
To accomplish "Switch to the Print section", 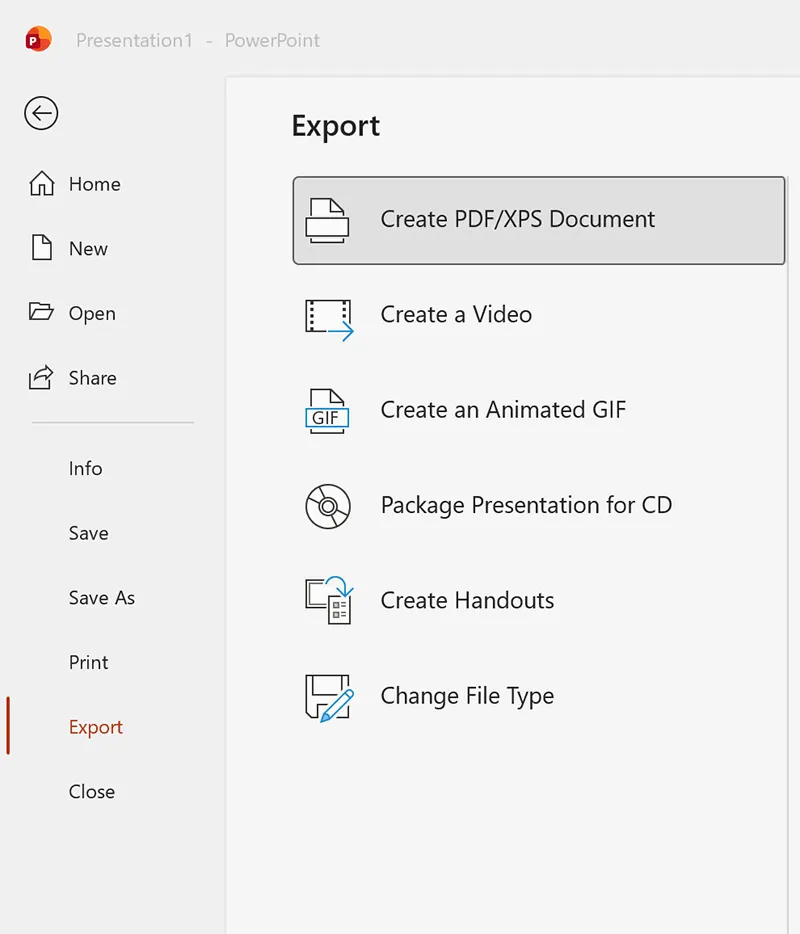I will pos(88,662).
